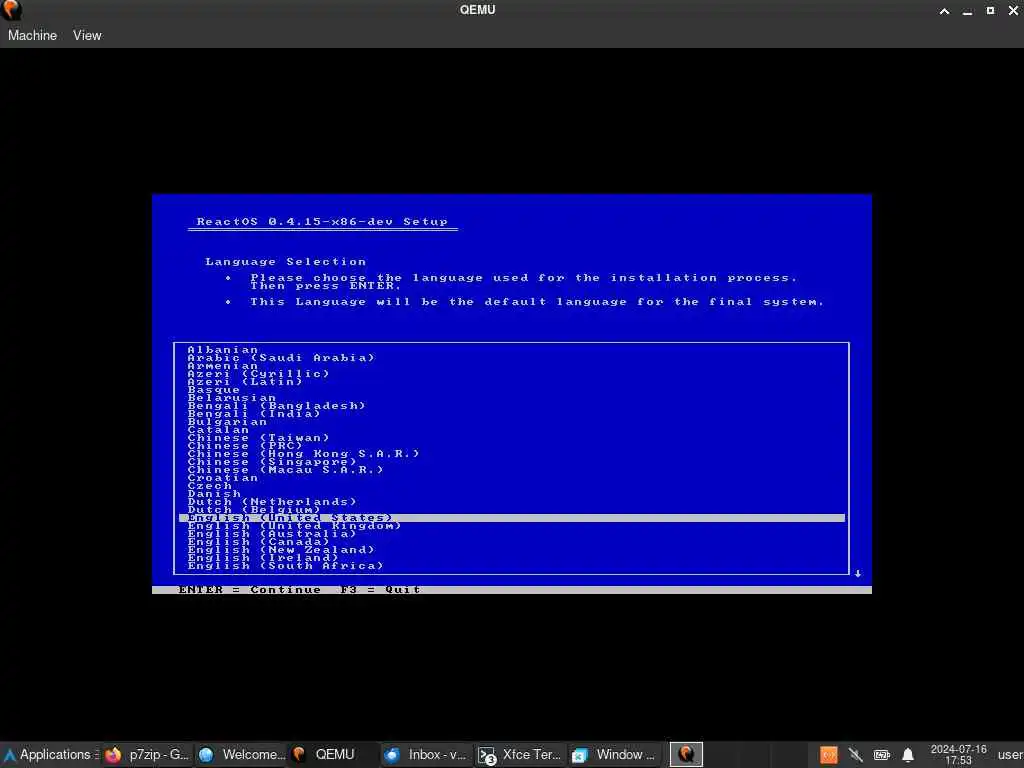
Task: Select Bengali (Bangladesh) language
Action: 276,406
